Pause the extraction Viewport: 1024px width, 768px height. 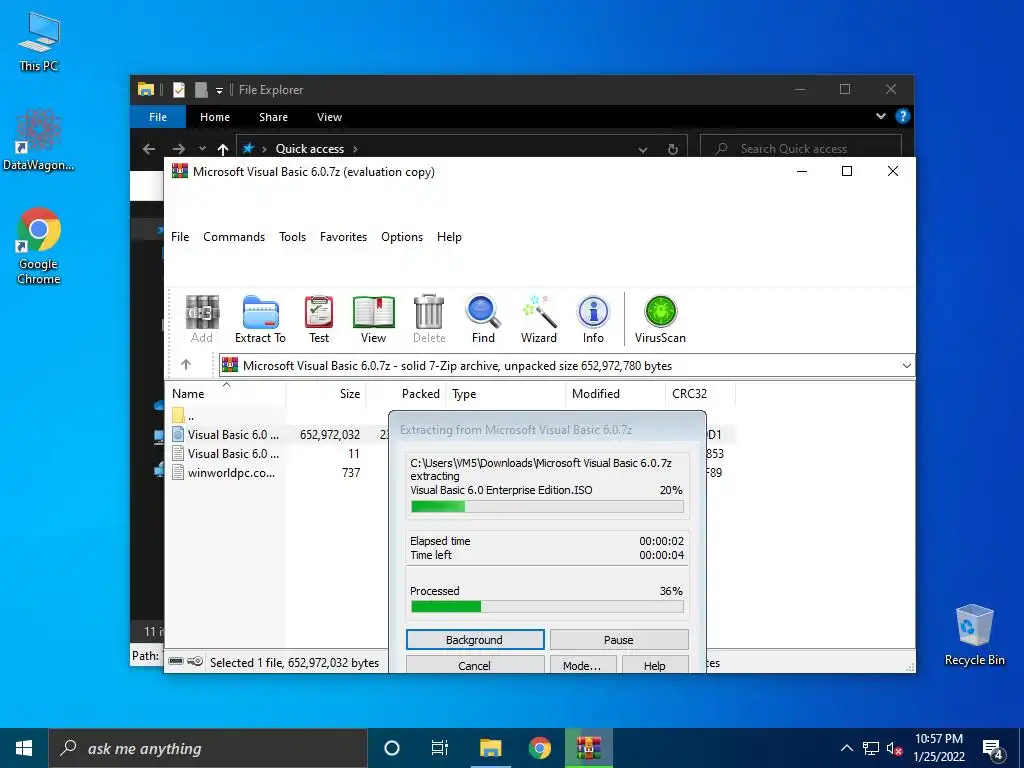pos(618,640)
